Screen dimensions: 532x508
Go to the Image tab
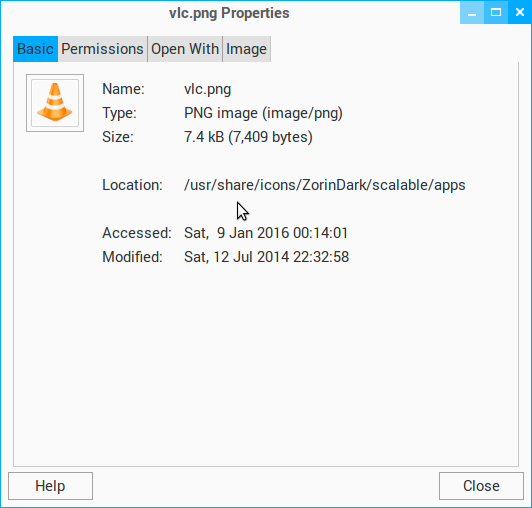click(x=246, y=49)
